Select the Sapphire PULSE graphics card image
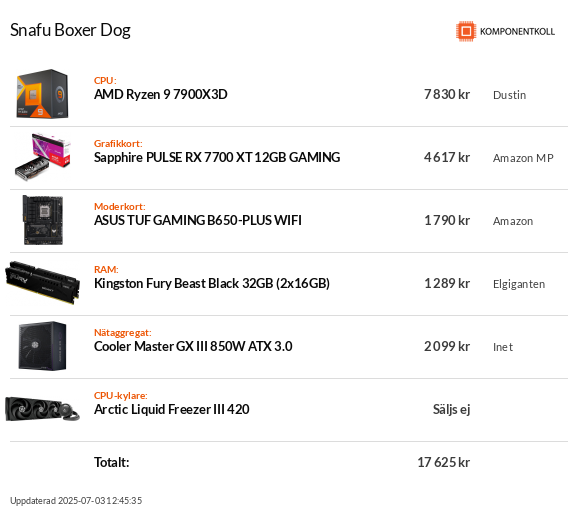 pyautogui.click(x=43, y=157)
